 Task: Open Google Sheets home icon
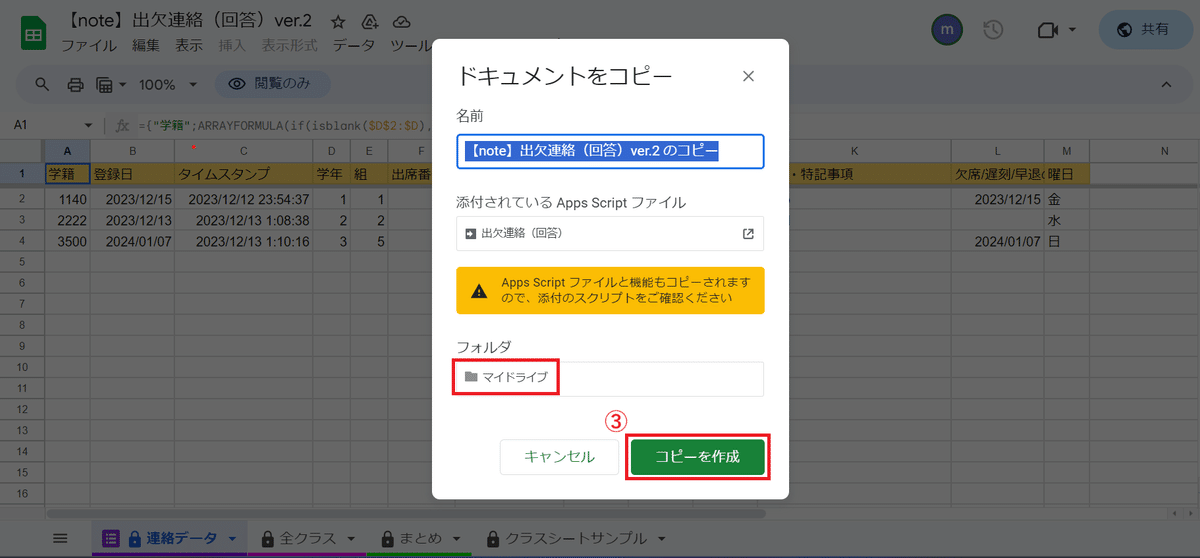pos(33,33)
